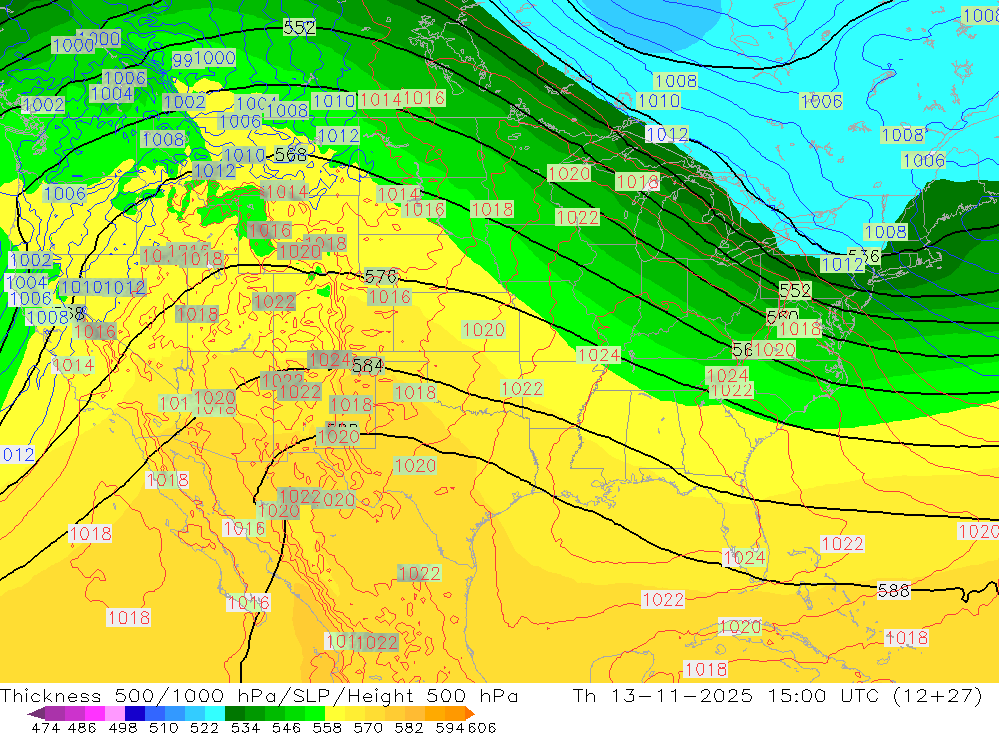
Task: Click the legend value 558
Action: click(327, 727)
